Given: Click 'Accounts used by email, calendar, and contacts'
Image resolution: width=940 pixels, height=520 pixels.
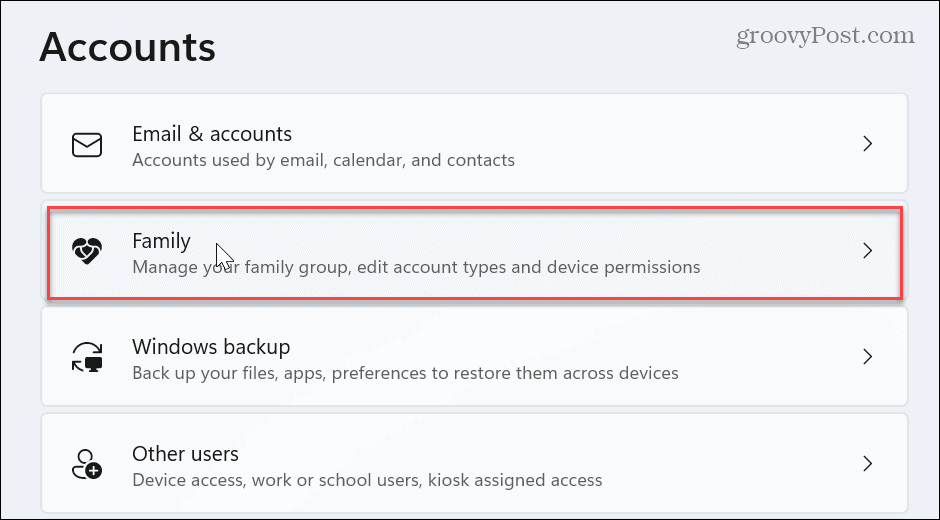Looking at the screenshot, I should point(323,160).
